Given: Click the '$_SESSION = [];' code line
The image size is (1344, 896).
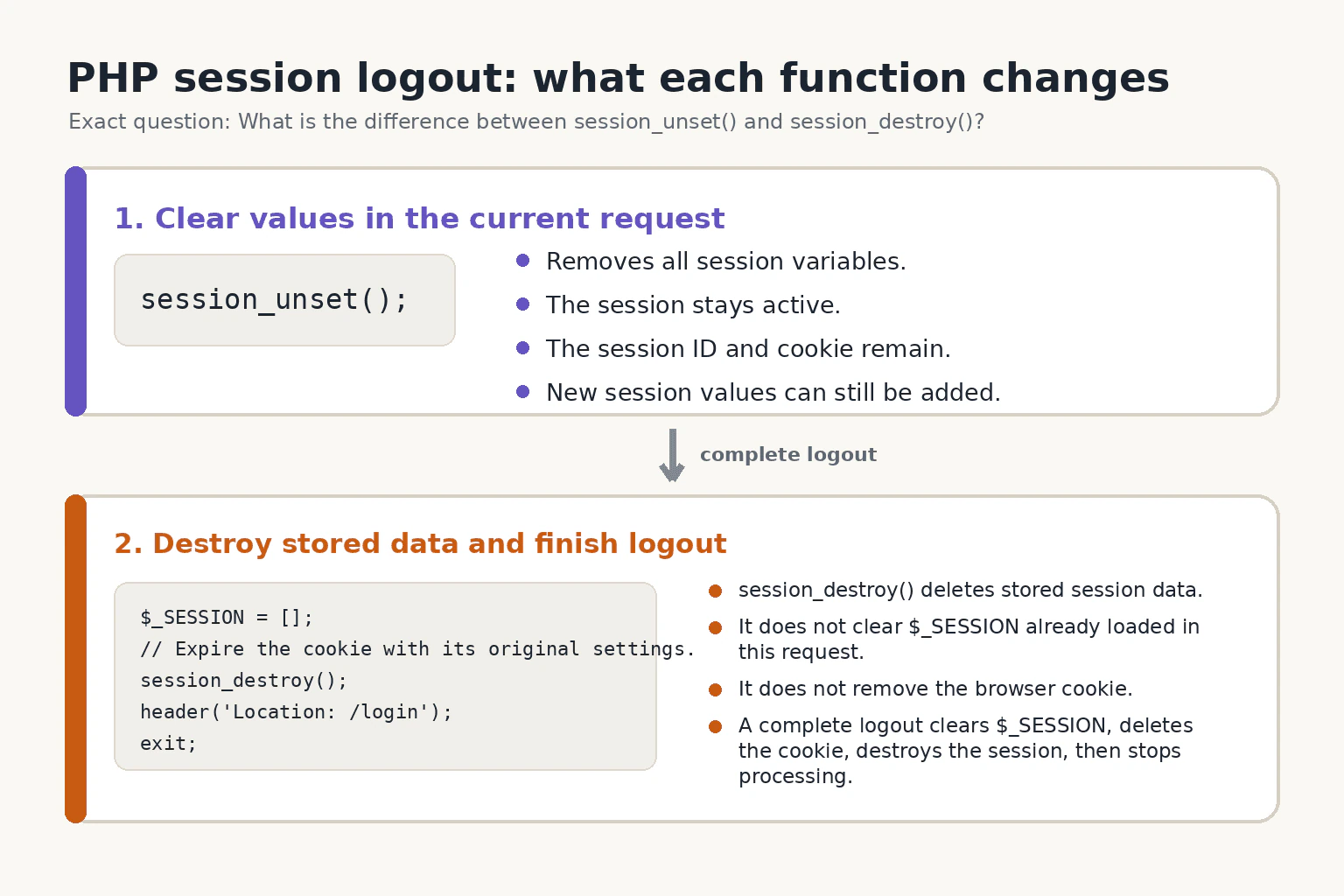Looking at the screenshot, I should click(227, 618).
